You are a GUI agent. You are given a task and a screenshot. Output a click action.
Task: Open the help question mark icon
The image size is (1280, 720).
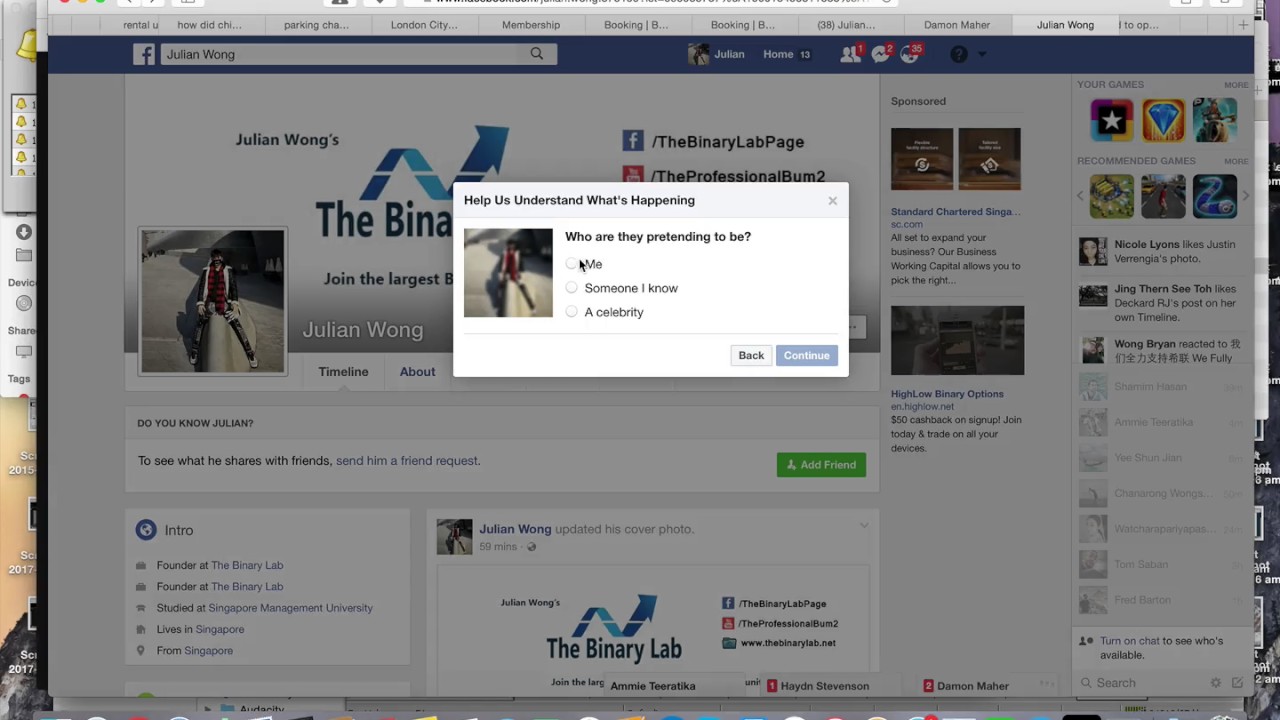[x=958, y=54]
